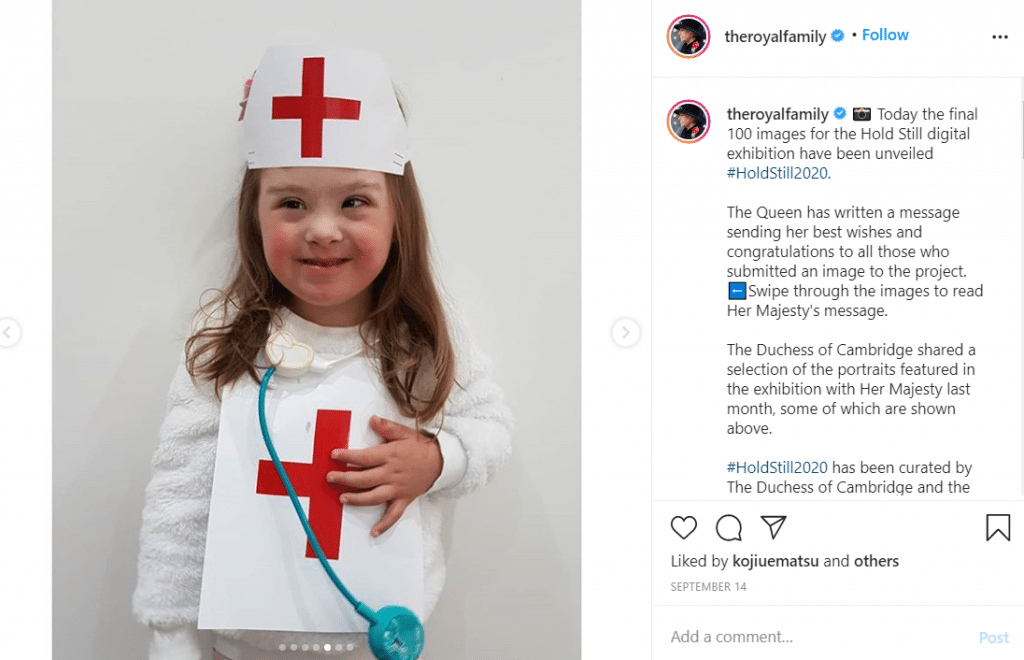The height and width of the screenshot is (660, 1024).
Task: Go to next image with right chevron
Action: (x=626, y=333)
